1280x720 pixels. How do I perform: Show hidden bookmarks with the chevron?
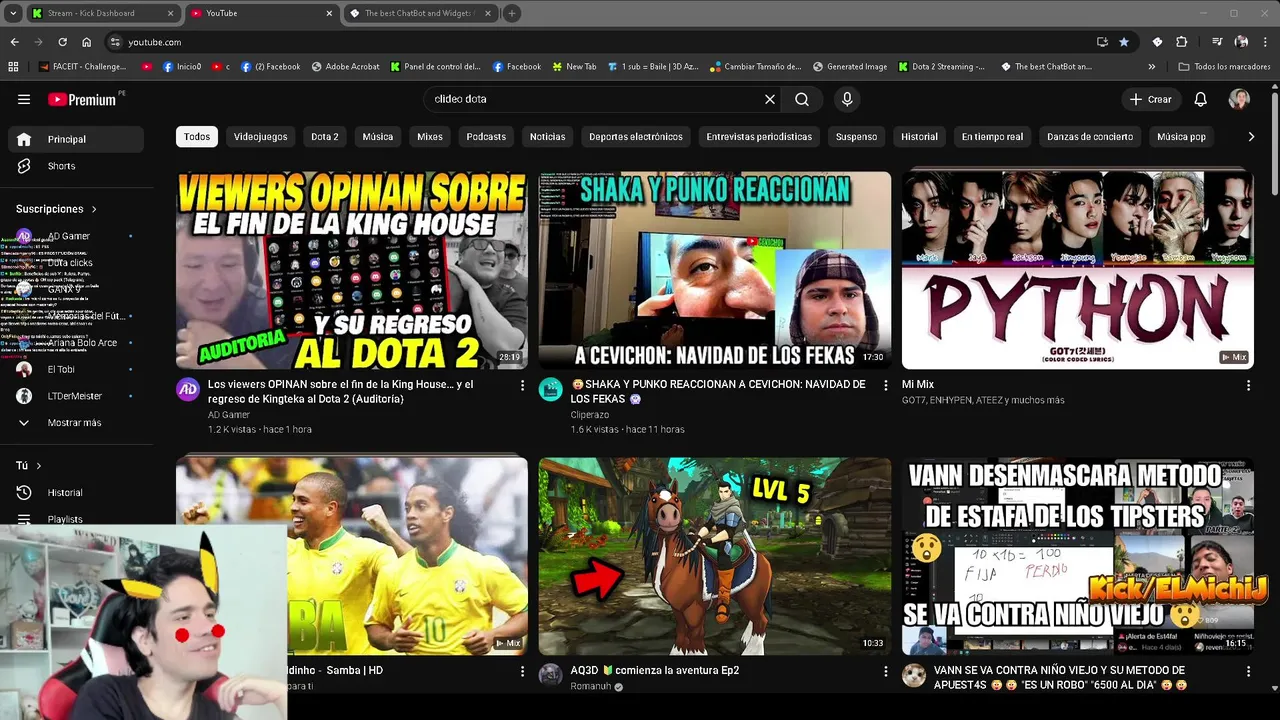coord(1152,67)
